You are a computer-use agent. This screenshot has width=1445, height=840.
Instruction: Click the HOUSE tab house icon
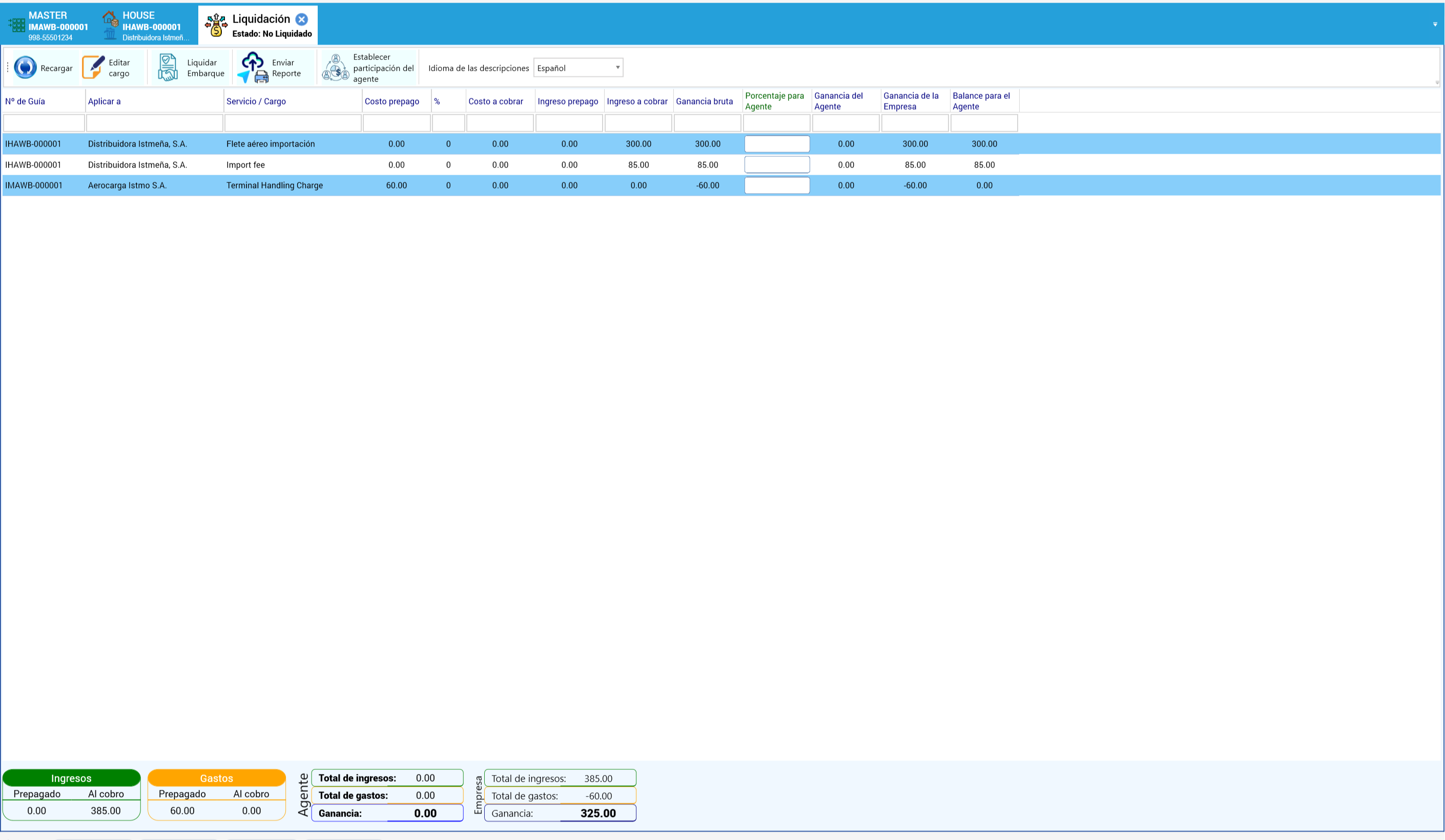pos(110,19)
